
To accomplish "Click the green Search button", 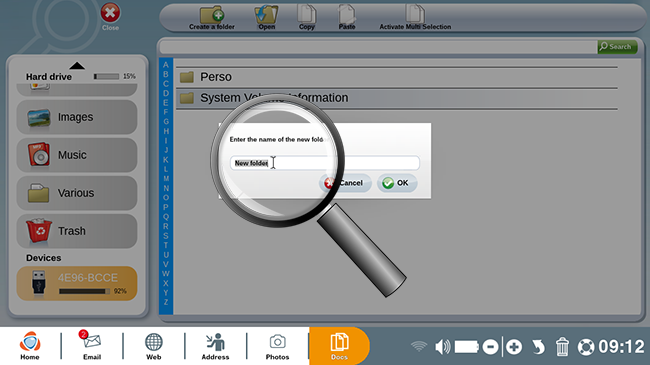I will point(617,46).
